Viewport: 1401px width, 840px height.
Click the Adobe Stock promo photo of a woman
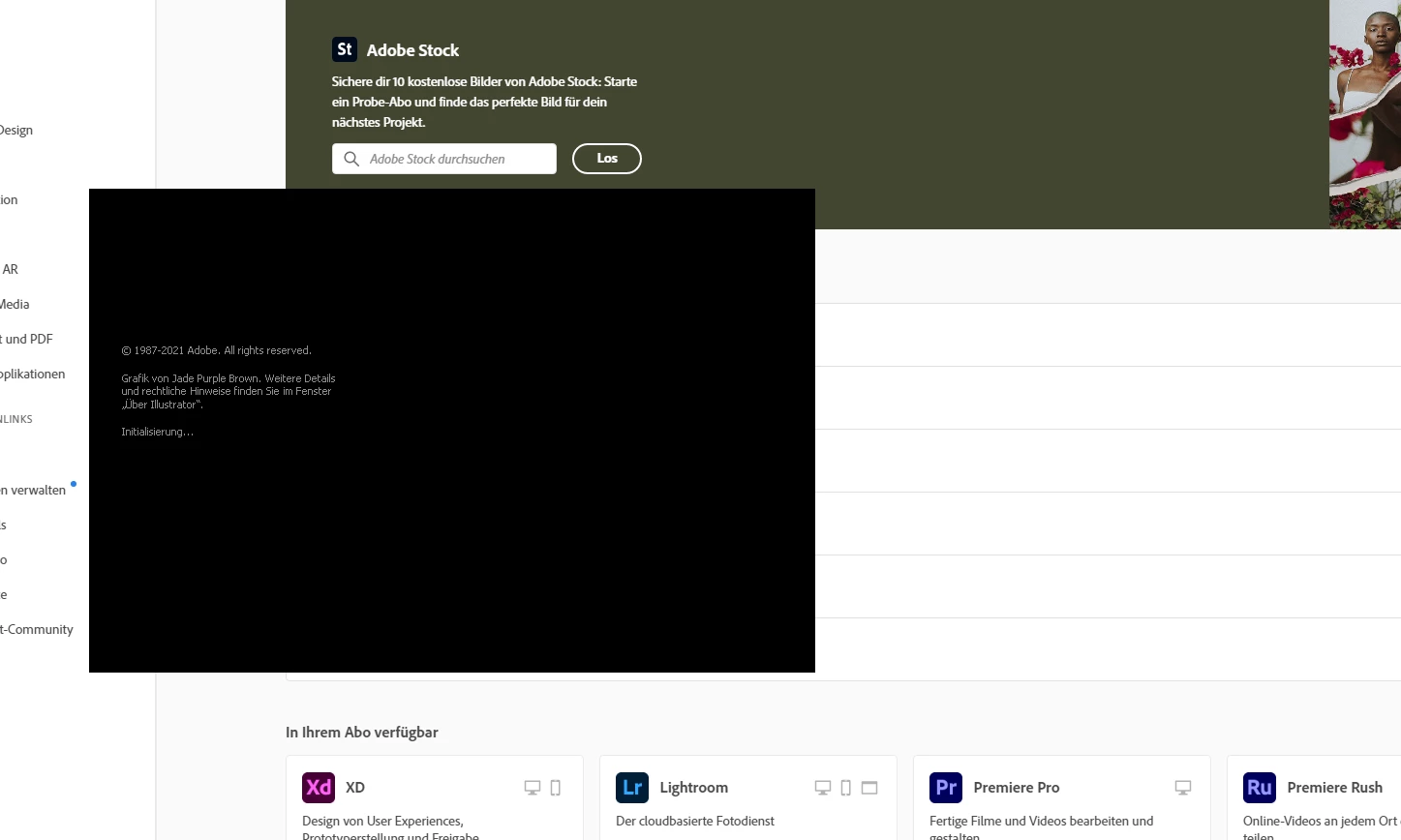(x=1365, y=114)
